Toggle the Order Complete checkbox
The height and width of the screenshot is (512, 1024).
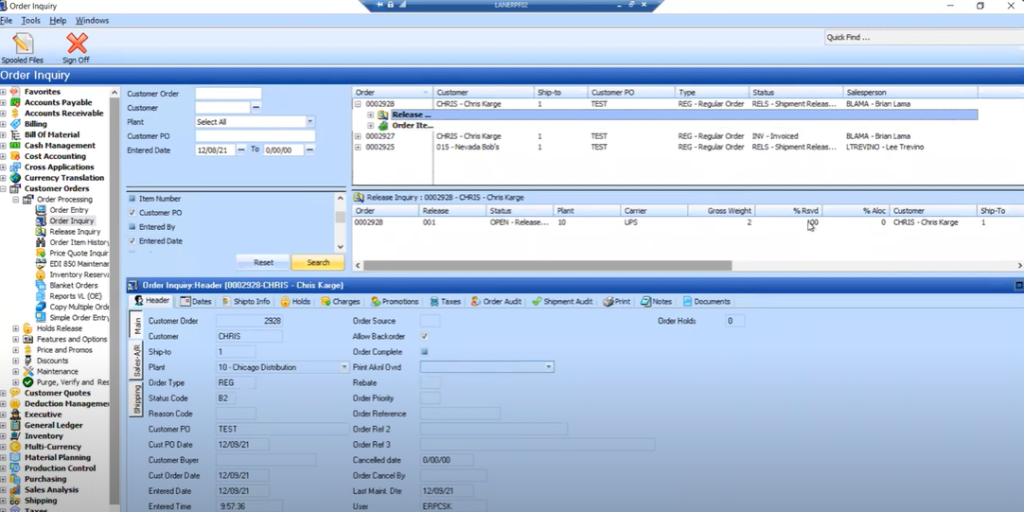[x=424, y=352]
